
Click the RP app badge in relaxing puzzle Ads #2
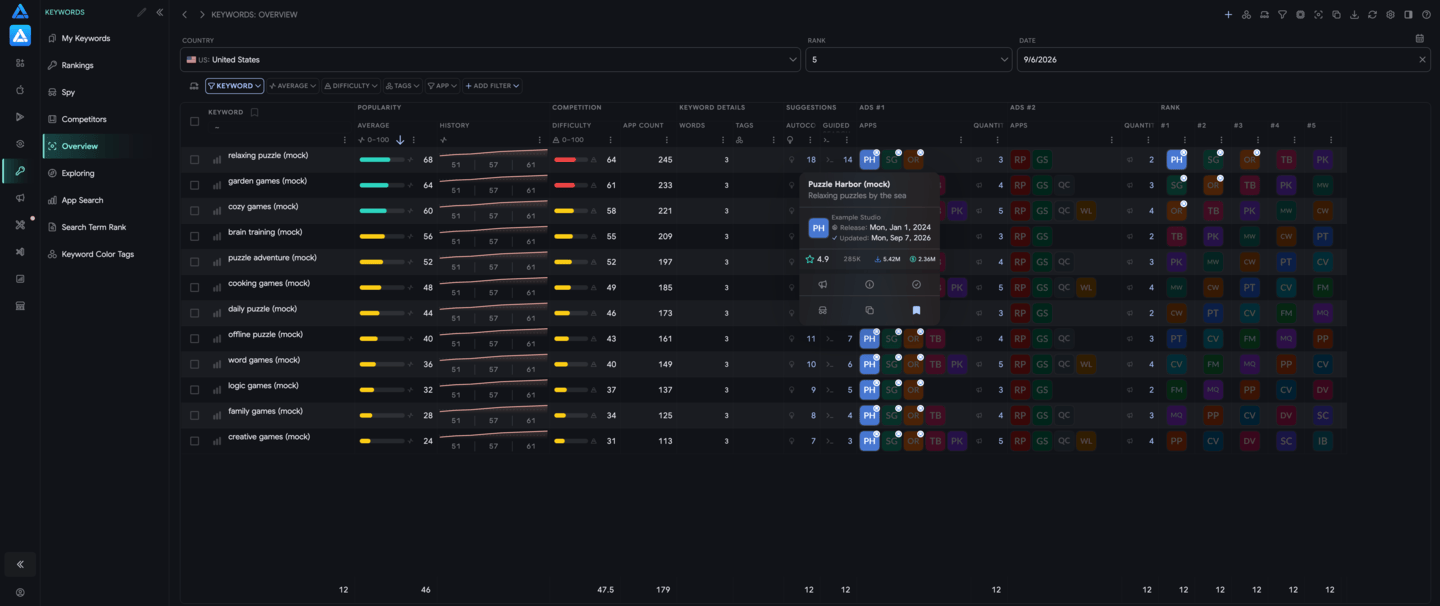(1020, 160)
